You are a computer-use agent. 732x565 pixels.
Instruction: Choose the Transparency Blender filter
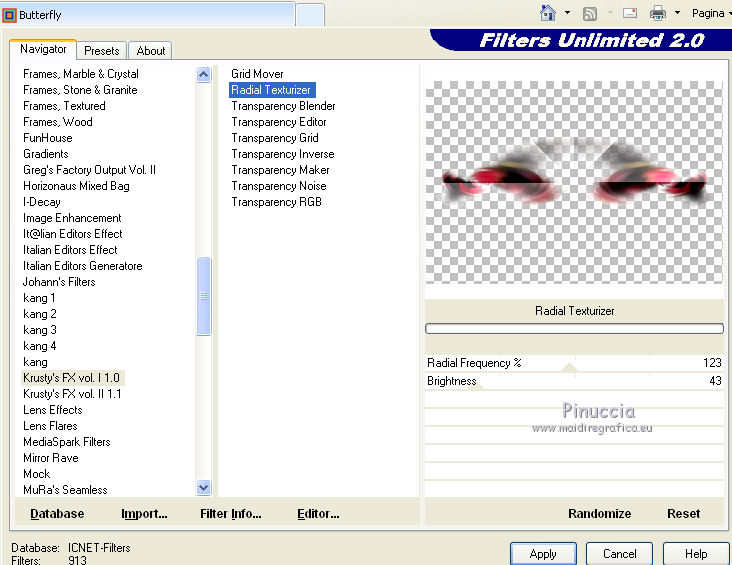click(x=283, y=106)
